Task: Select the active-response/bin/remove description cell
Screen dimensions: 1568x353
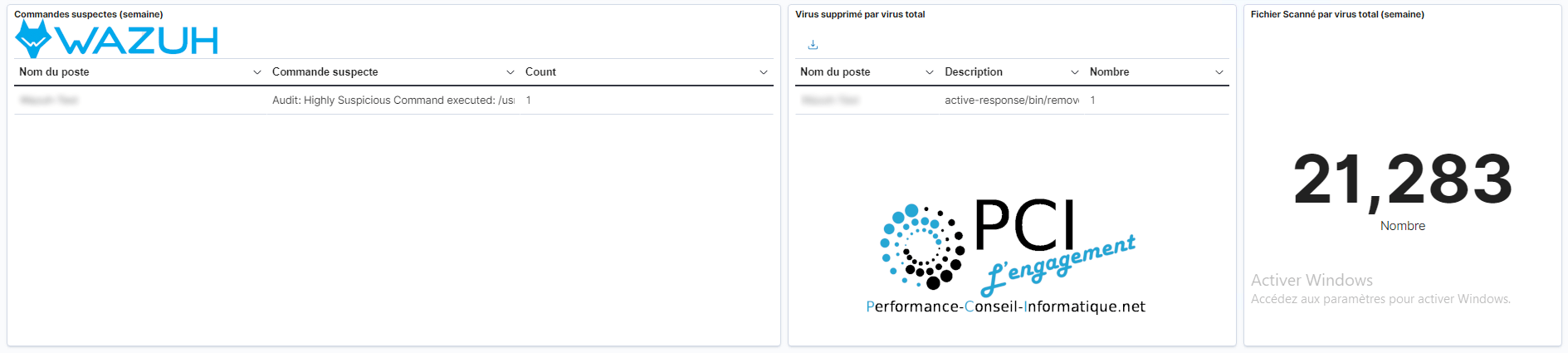Action: [x=1012, y=101]
